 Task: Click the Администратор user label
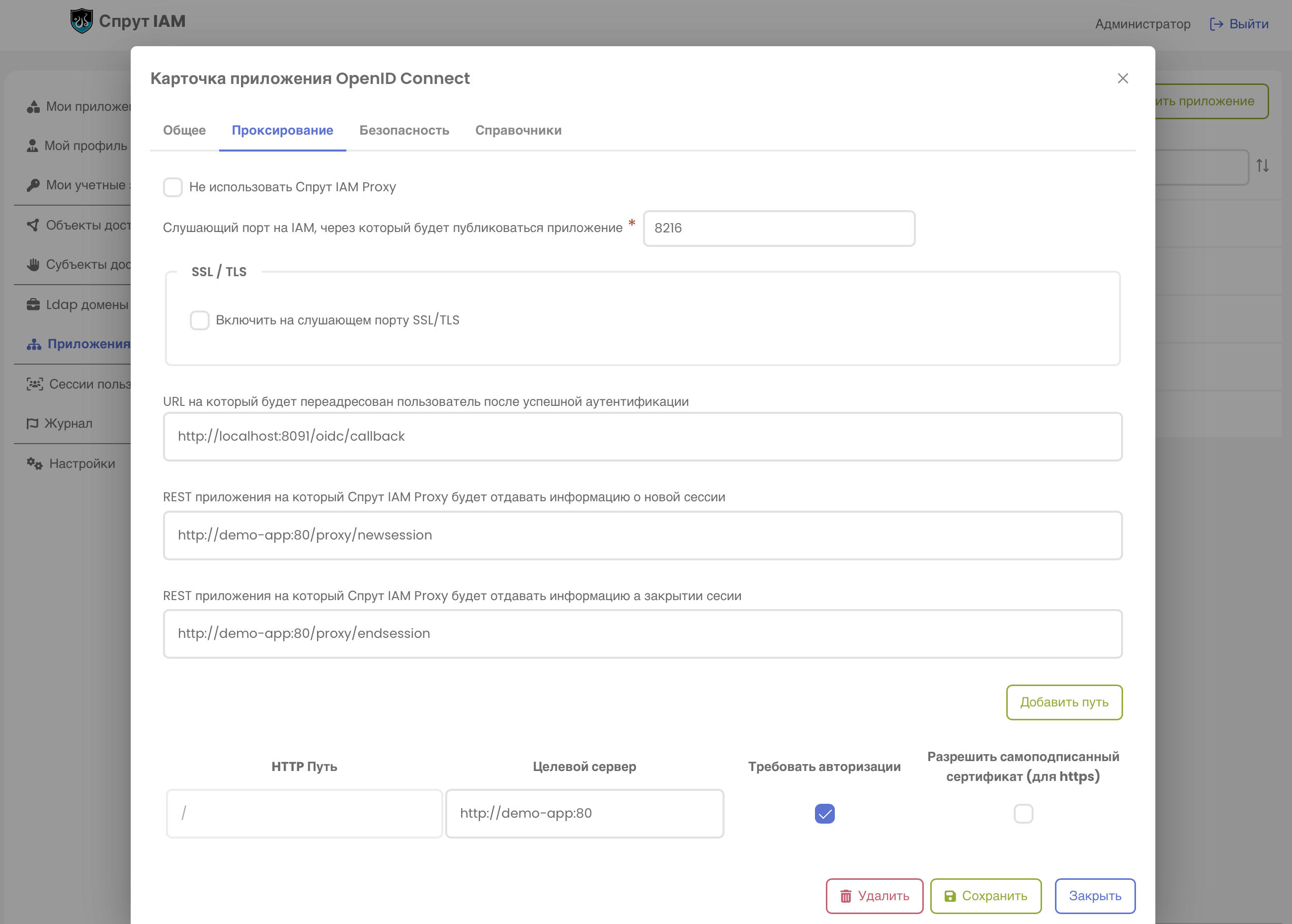click(1143, 24)
